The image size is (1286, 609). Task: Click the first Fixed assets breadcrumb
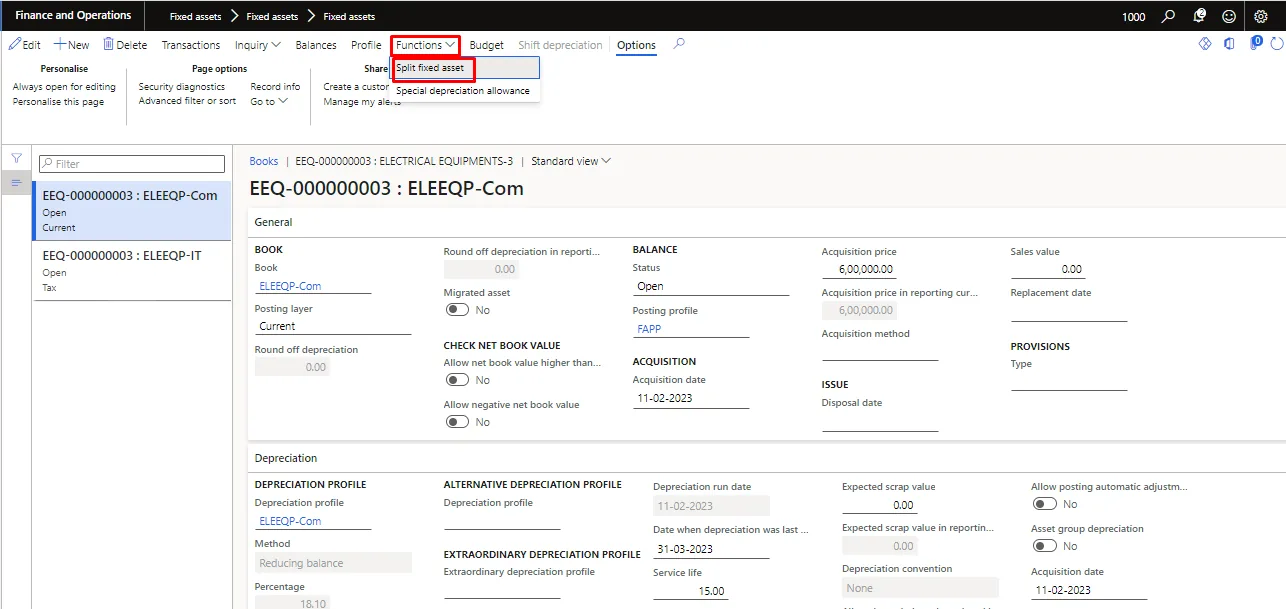(x=193, y=17)
